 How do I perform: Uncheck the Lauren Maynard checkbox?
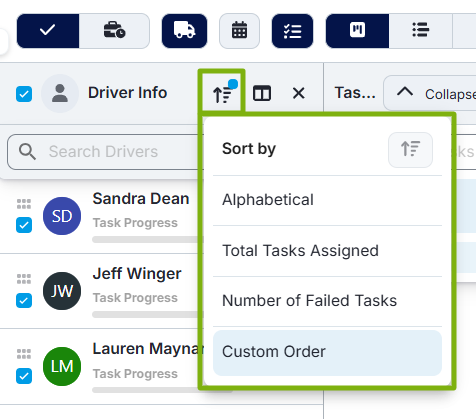(x=24, y=376)
